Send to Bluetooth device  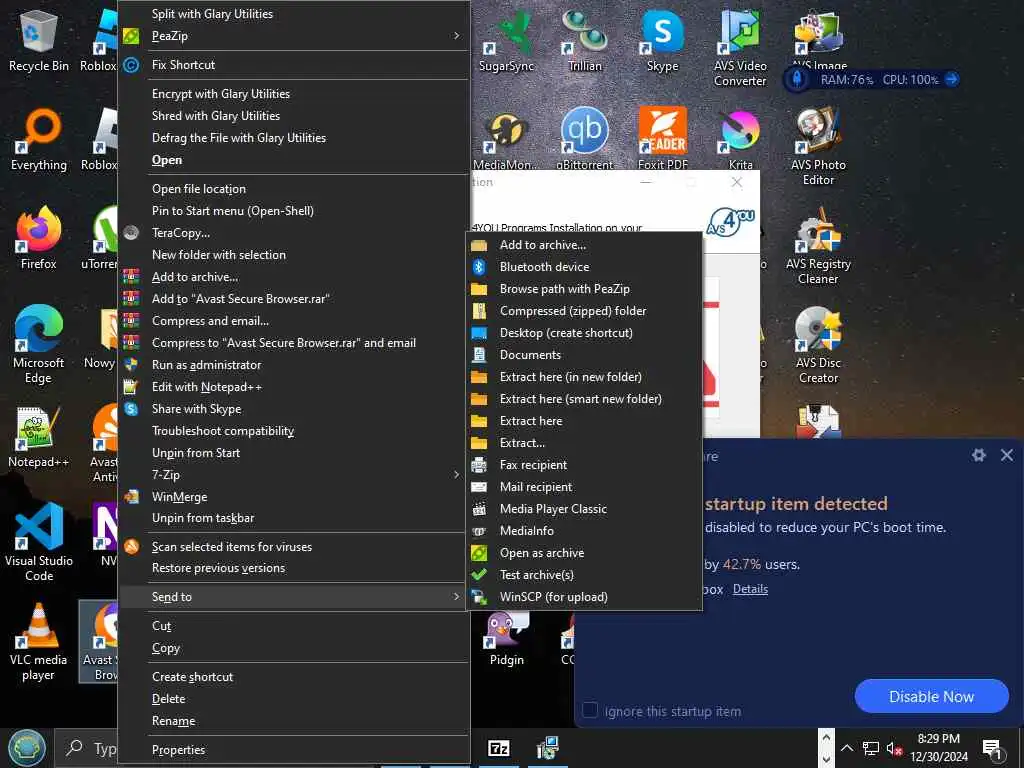(x=584, y=267)
